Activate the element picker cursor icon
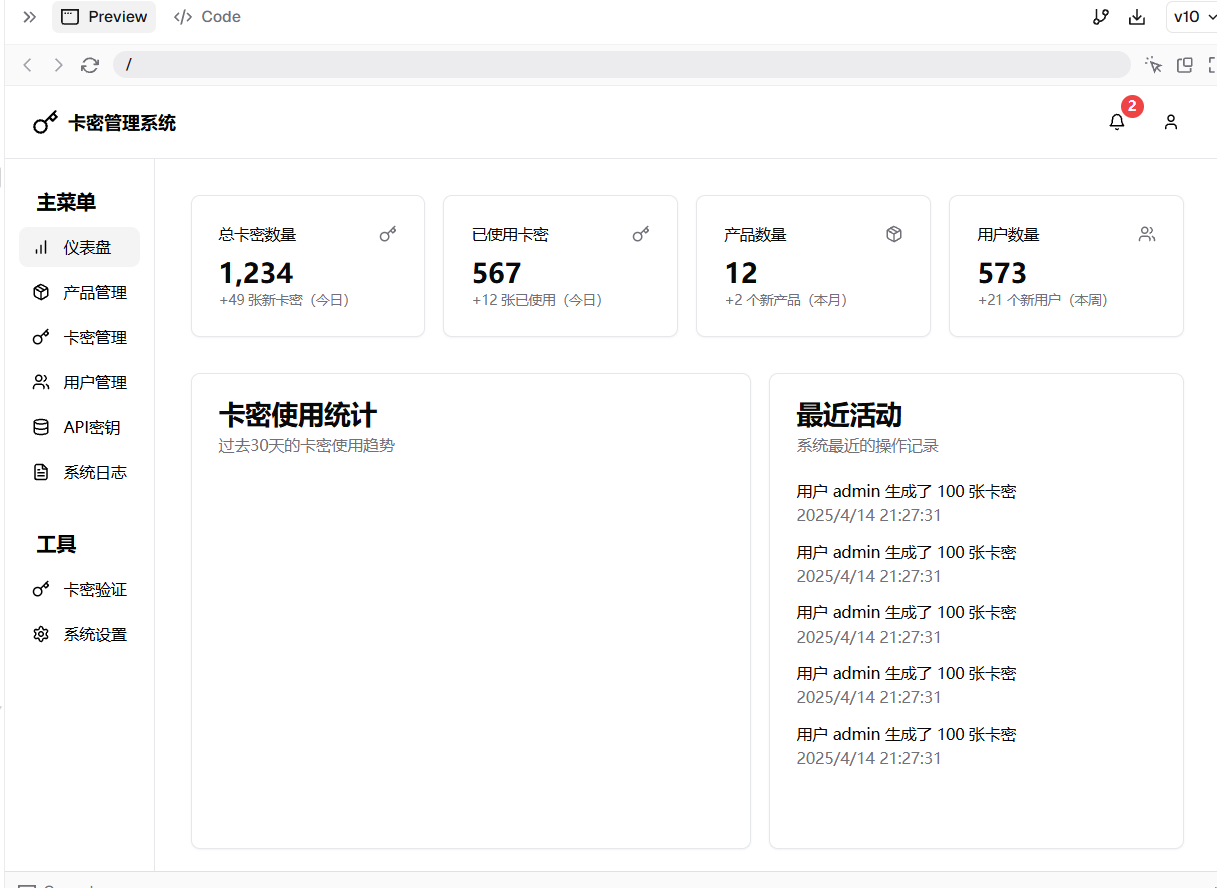This screenshot has width=1217, height=888. 1154,65
